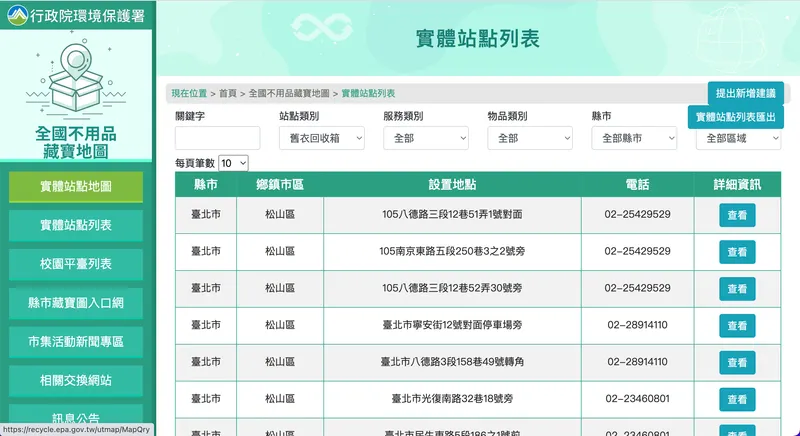The height and width of the screenshot is (436, 800).
Task: Open 物品類別 dropdown
Action: click(x=530, y=138)
